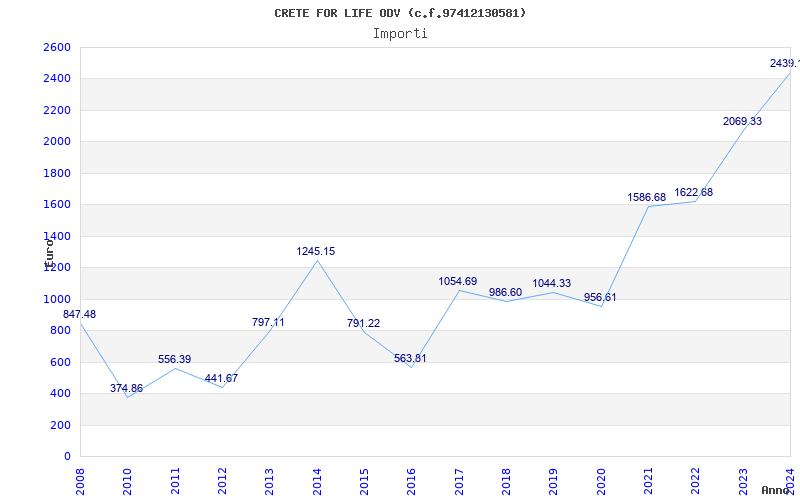Select the 2069.33 data label

[742, 121]
